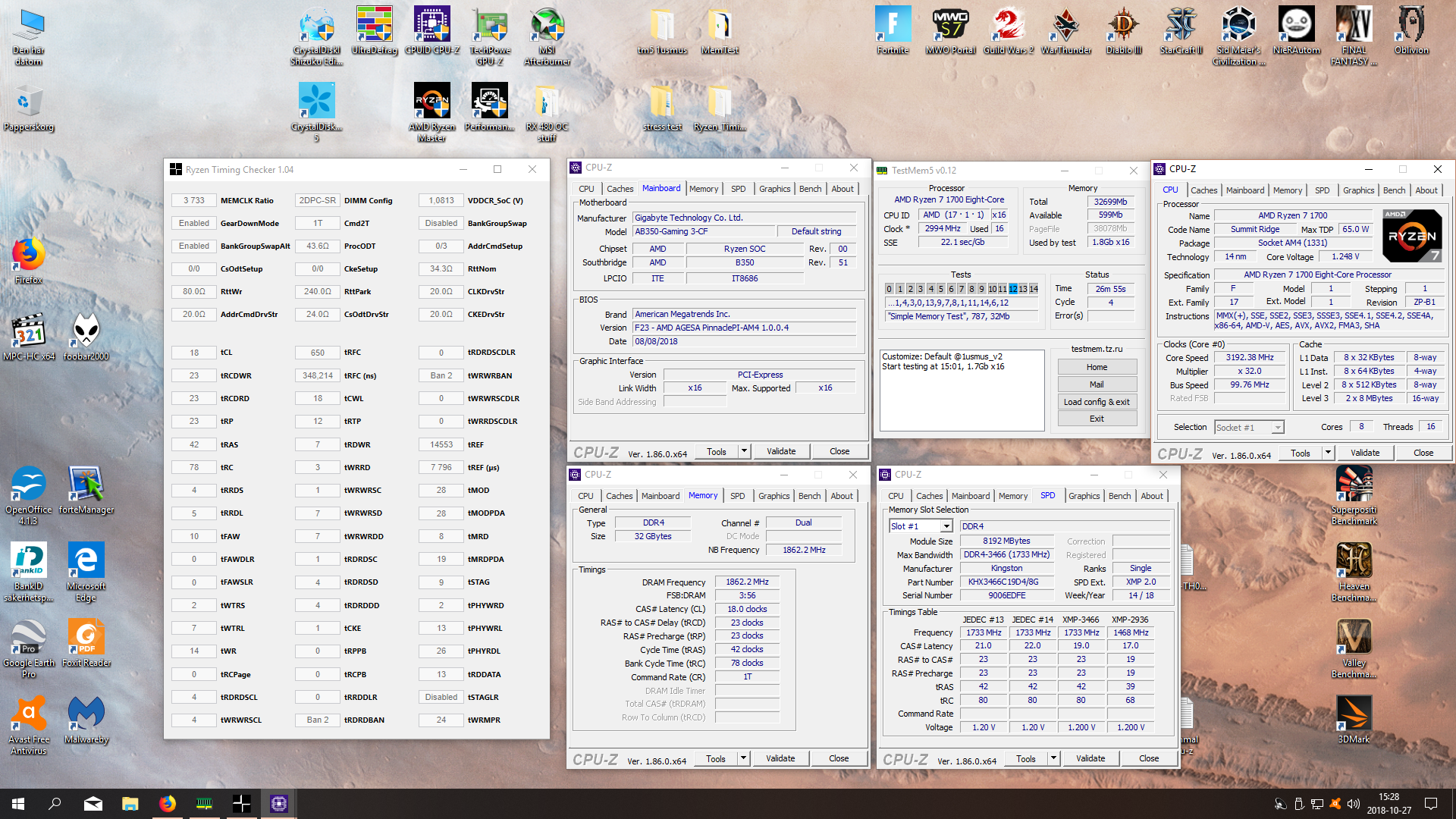Switch to Caches tab in Mainboard CPU-Z window
The width and height of the screenshot is (1456, 819).
point(620,189)
